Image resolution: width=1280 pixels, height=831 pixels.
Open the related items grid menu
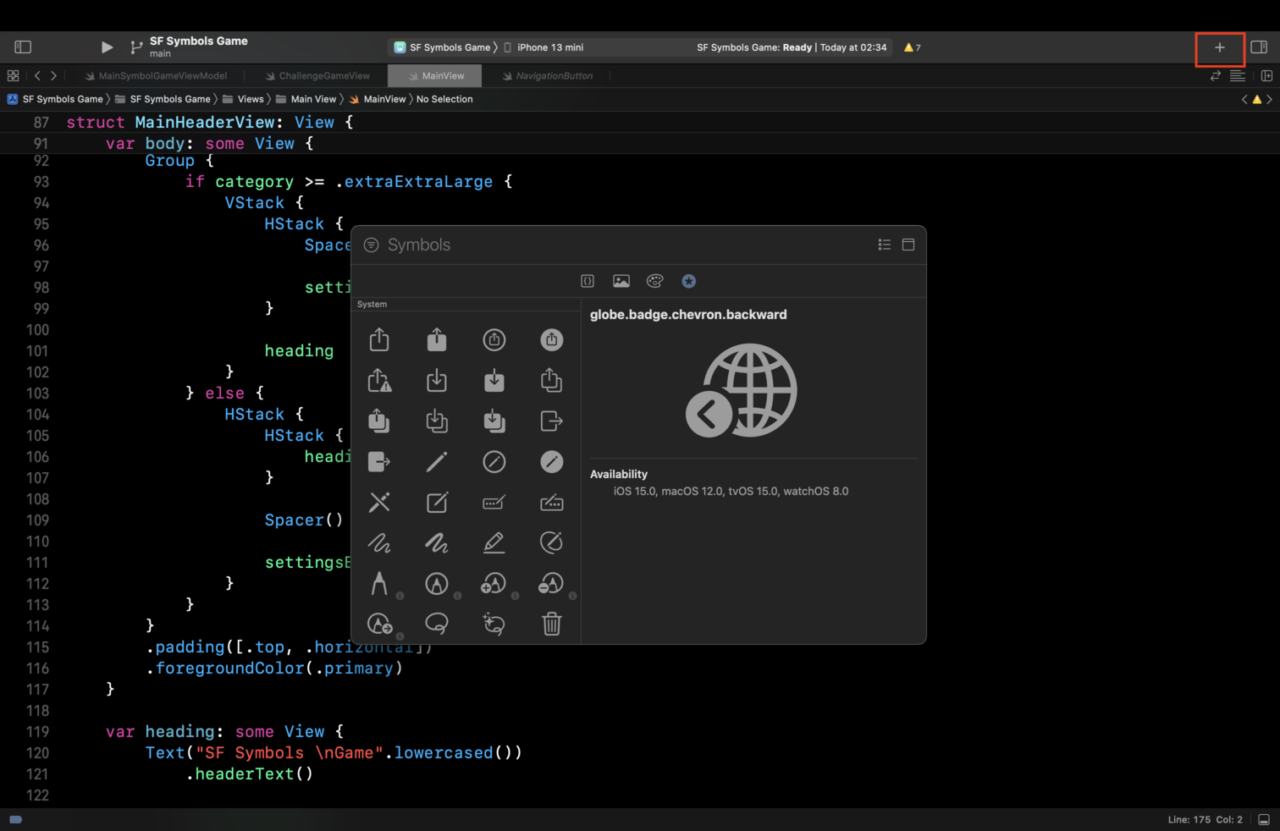coord(13,76)
